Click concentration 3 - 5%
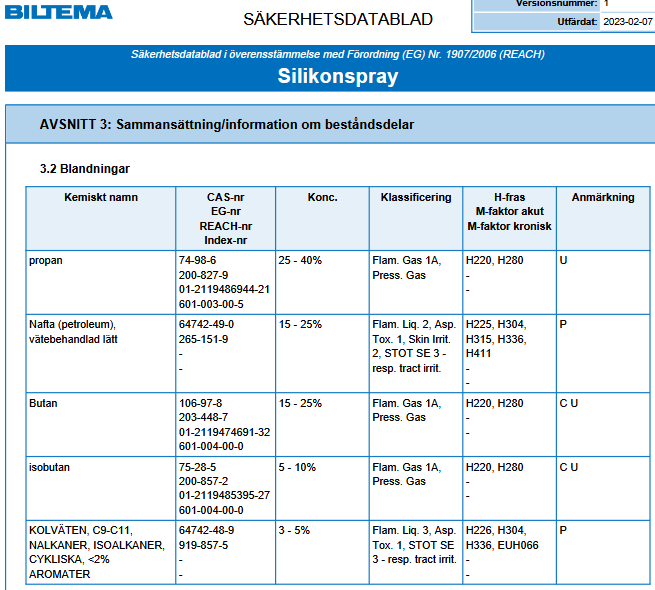The width and height of the screenshot is (655, 590). click(294, 530)
